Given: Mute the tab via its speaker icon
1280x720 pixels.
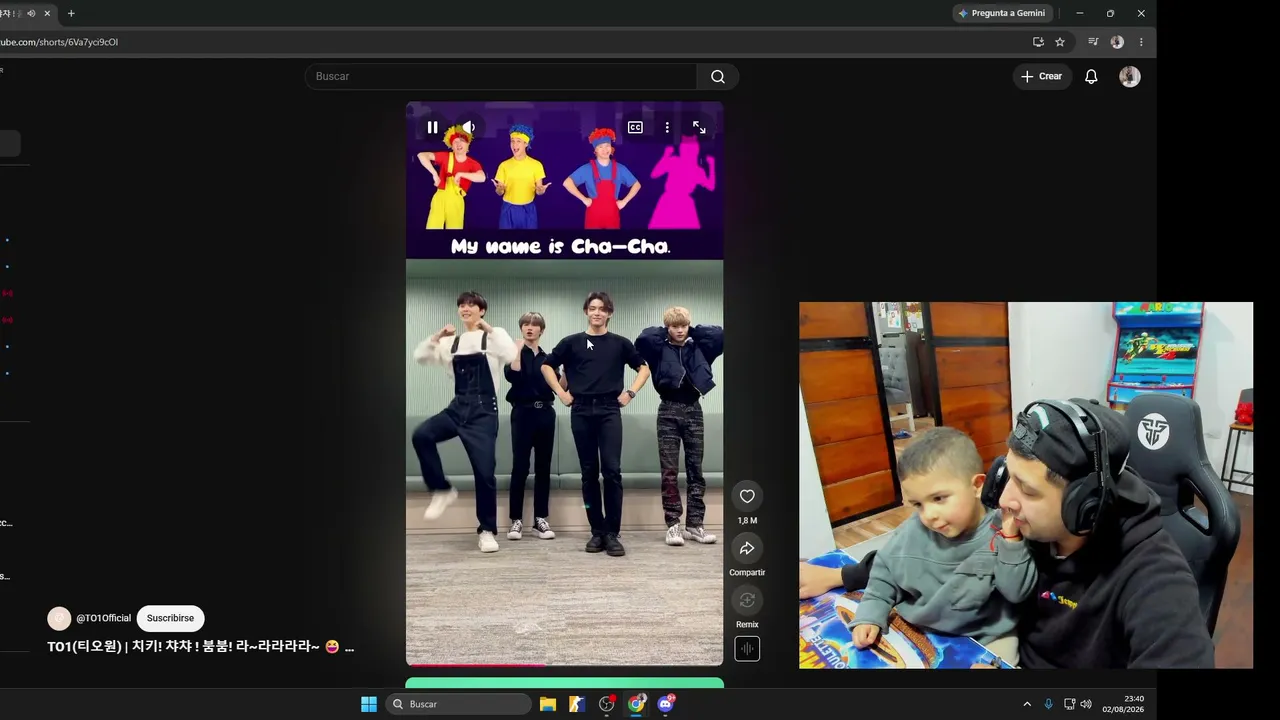Looking at the screenshot, I should click(x=31, y=13).
